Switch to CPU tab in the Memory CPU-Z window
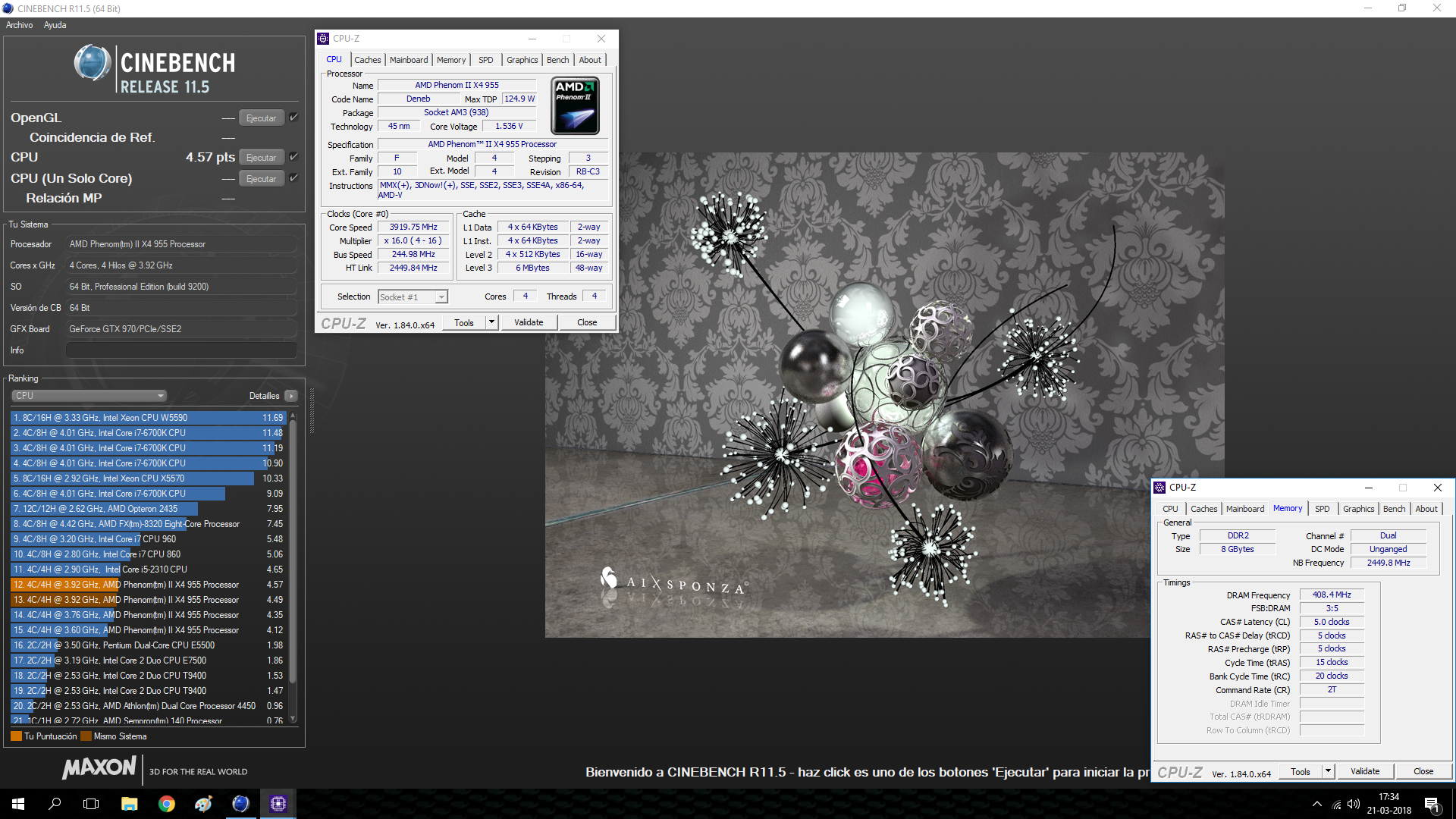The height and width of the screenshot is (819, 1456). 1170,509
